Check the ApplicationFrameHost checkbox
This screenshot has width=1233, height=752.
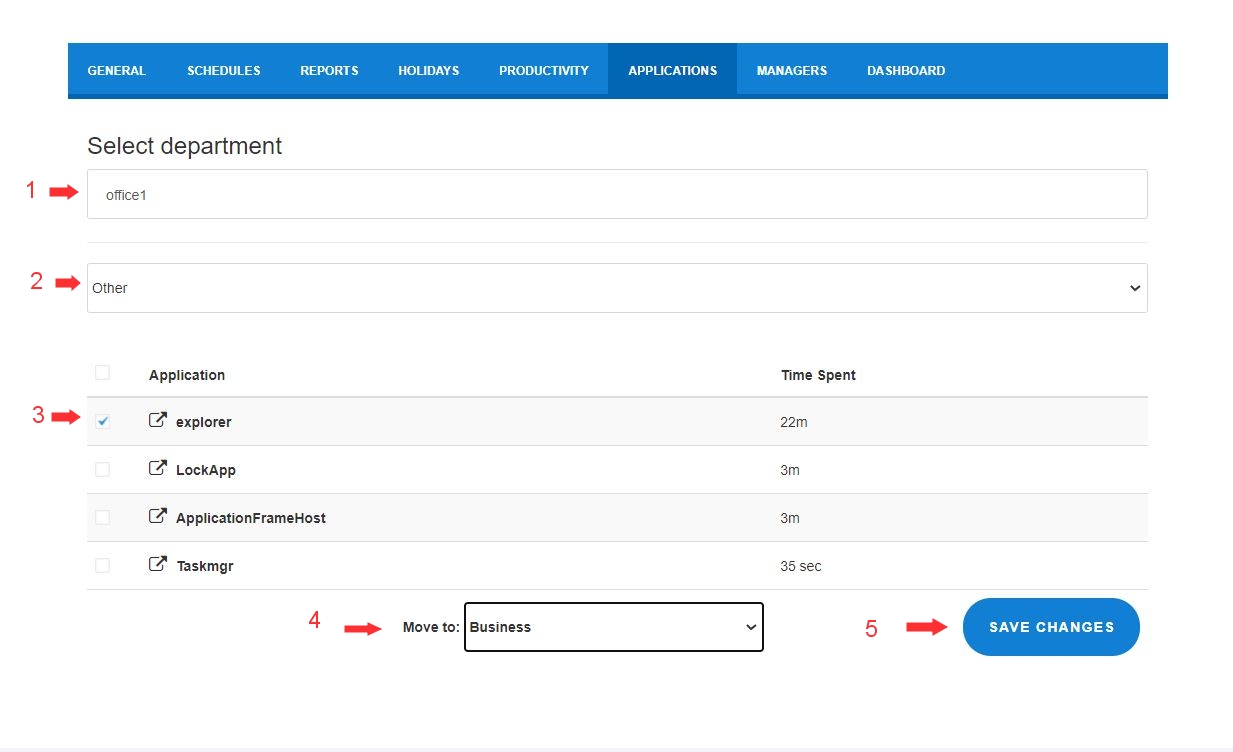click(x=102, y=518)
